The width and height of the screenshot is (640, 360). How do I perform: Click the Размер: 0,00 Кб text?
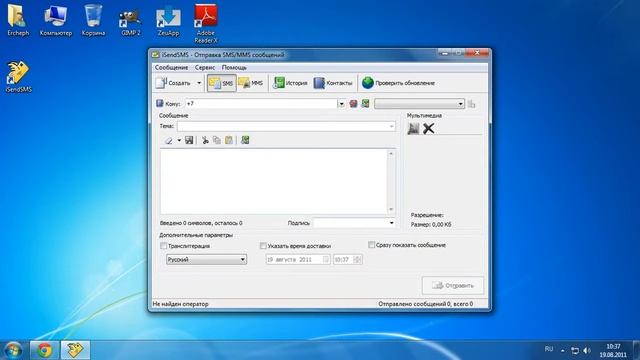coord(431,224)
